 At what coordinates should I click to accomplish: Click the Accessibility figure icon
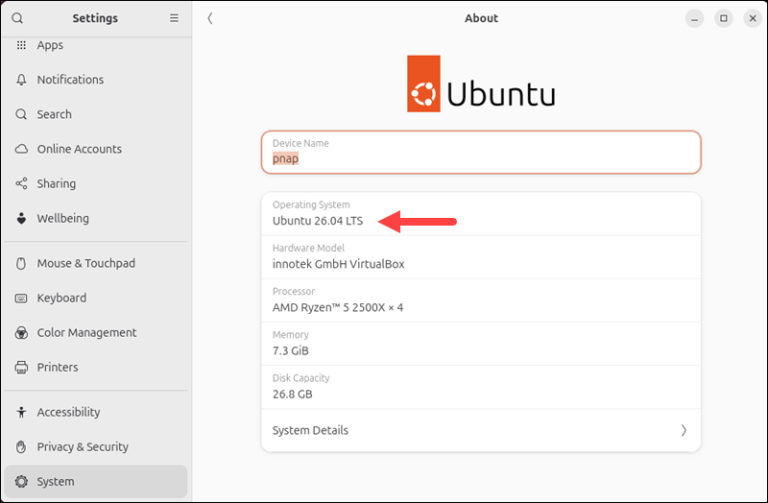coord(21,412)
